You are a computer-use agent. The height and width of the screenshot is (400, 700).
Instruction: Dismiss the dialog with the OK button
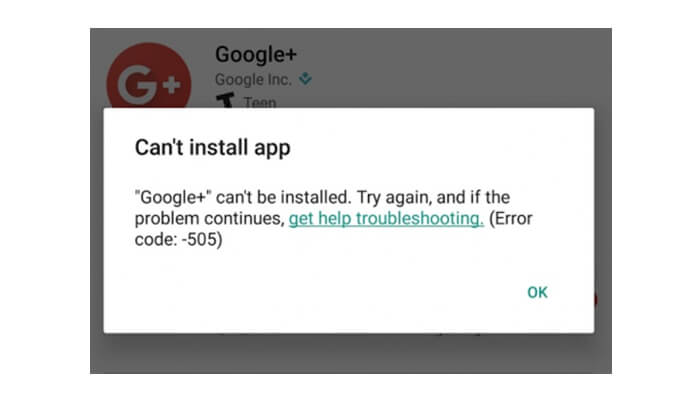[x=537, y=292]
